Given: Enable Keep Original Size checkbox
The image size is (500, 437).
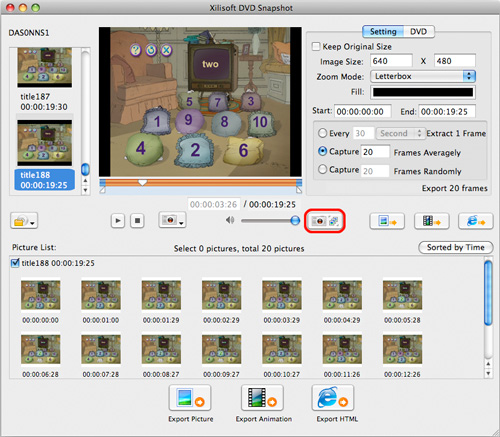Looking at the screenshot, I should tap(316, 46).
